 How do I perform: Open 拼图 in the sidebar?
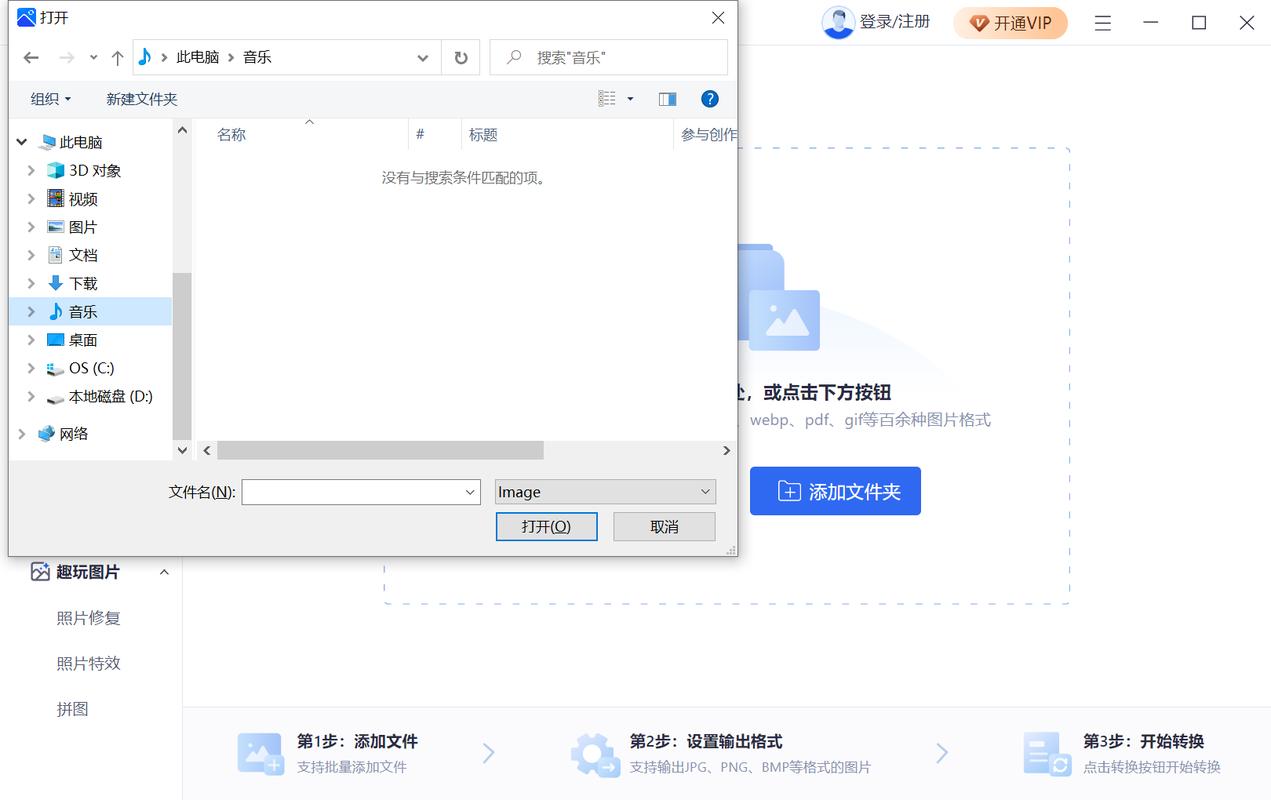tap(73, 709)
